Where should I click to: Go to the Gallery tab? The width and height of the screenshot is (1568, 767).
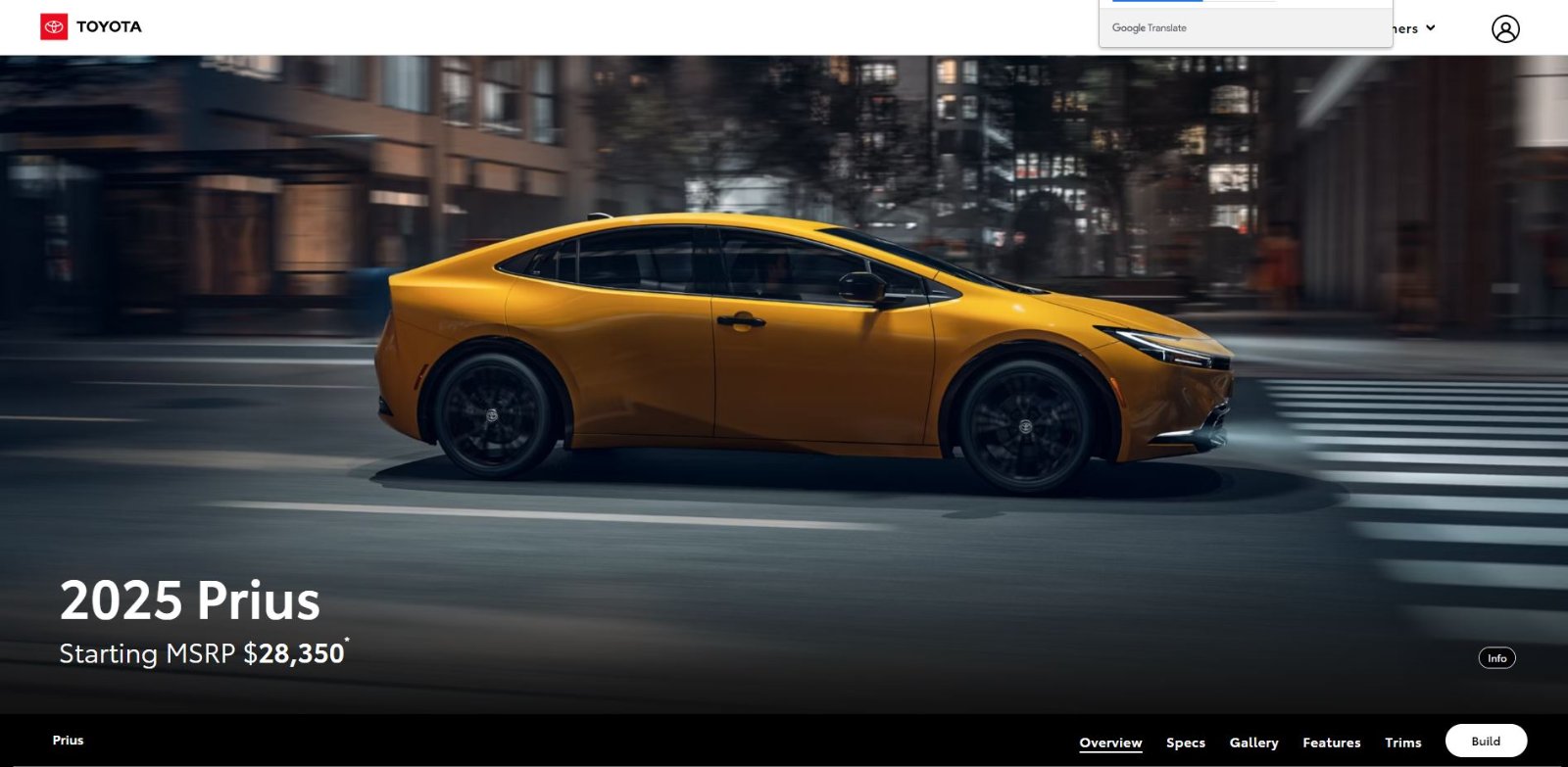pyautogui.click(x=1253, y=743)
